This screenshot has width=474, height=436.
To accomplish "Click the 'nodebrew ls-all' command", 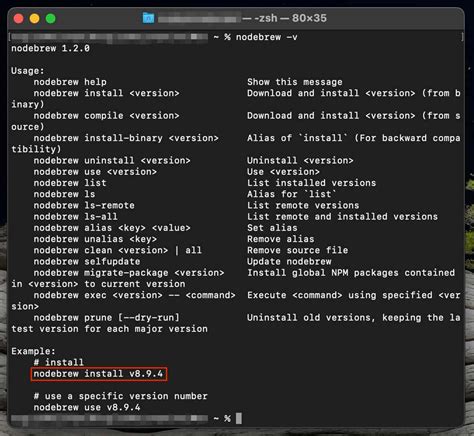I will (76, 217).
